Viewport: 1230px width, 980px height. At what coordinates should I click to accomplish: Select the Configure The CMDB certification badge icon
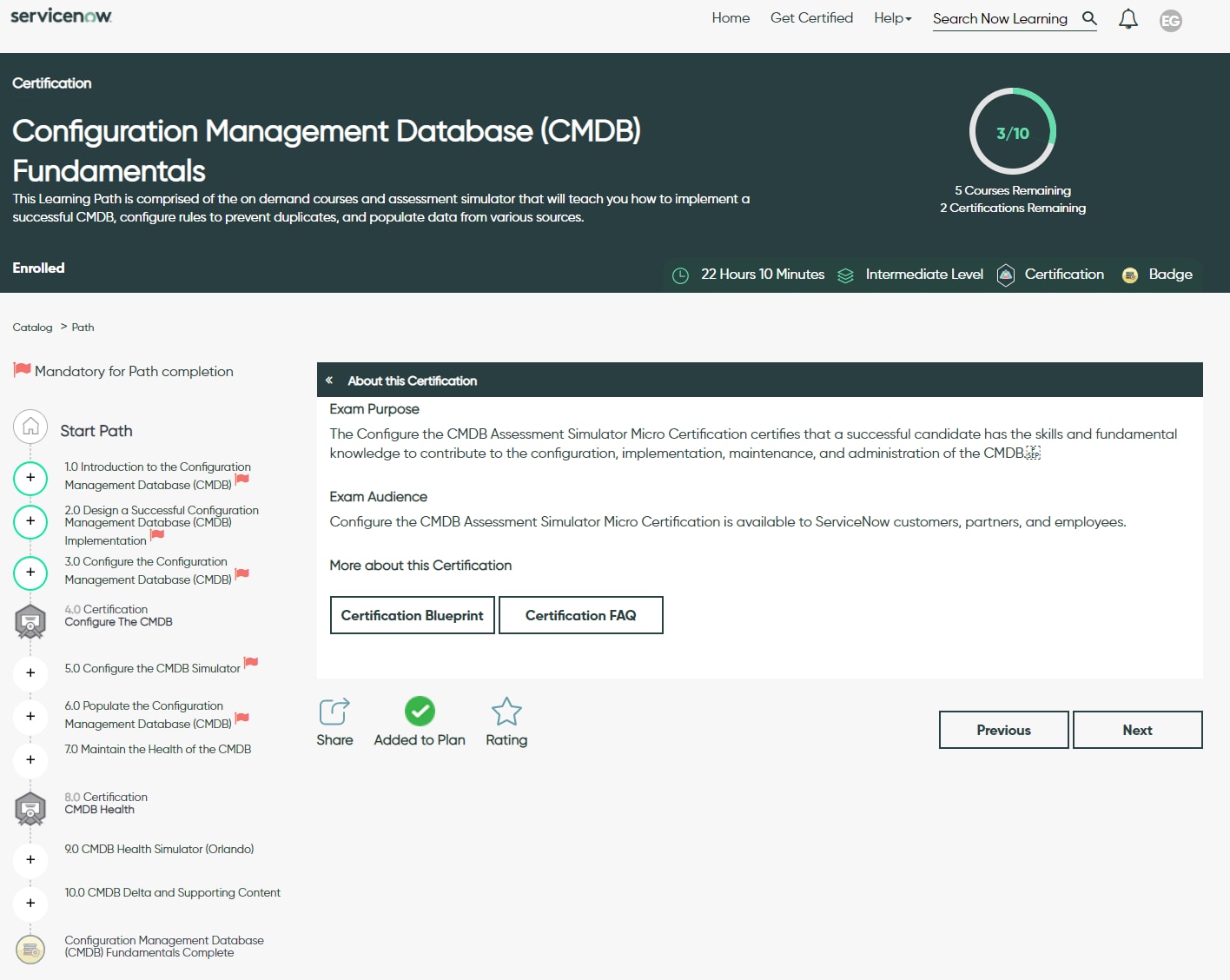tap(30, 622)
